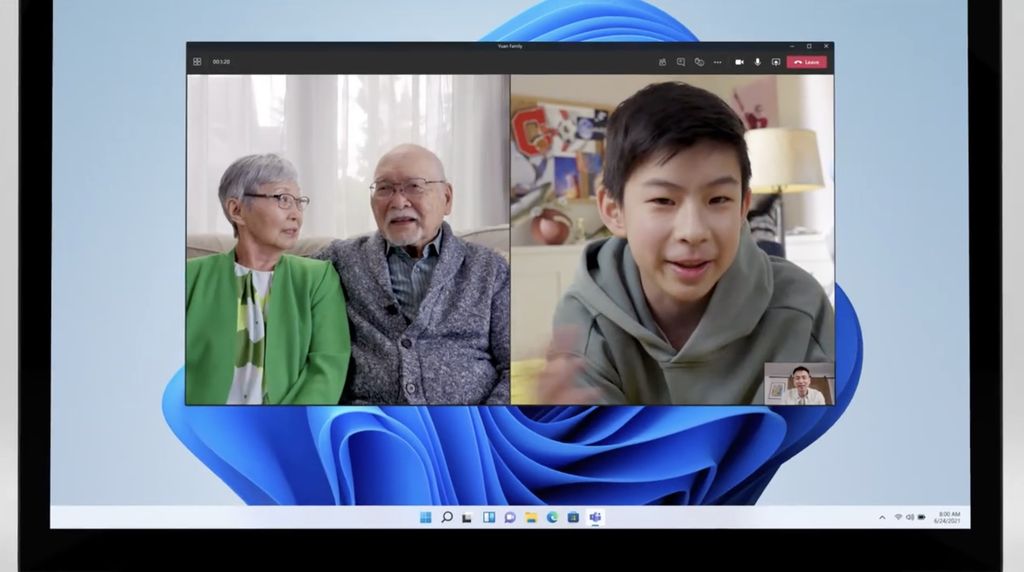Mute the microphone
Image resolution: width=1024 pixels, height=572 pixels.
pyautogui.click(x=757, y=62)
